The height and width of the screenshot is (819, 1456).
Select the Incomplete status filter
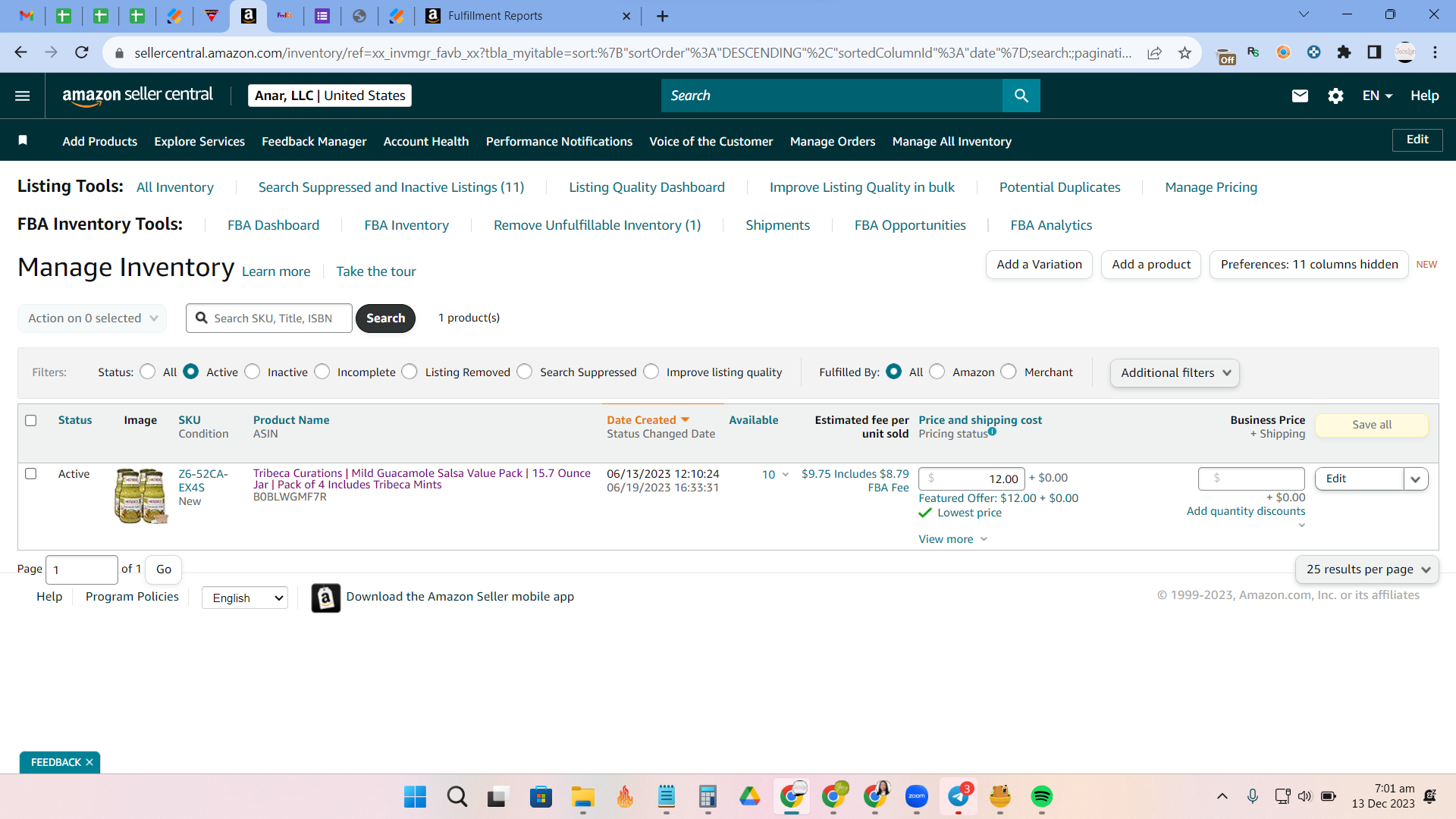point(322,372)
